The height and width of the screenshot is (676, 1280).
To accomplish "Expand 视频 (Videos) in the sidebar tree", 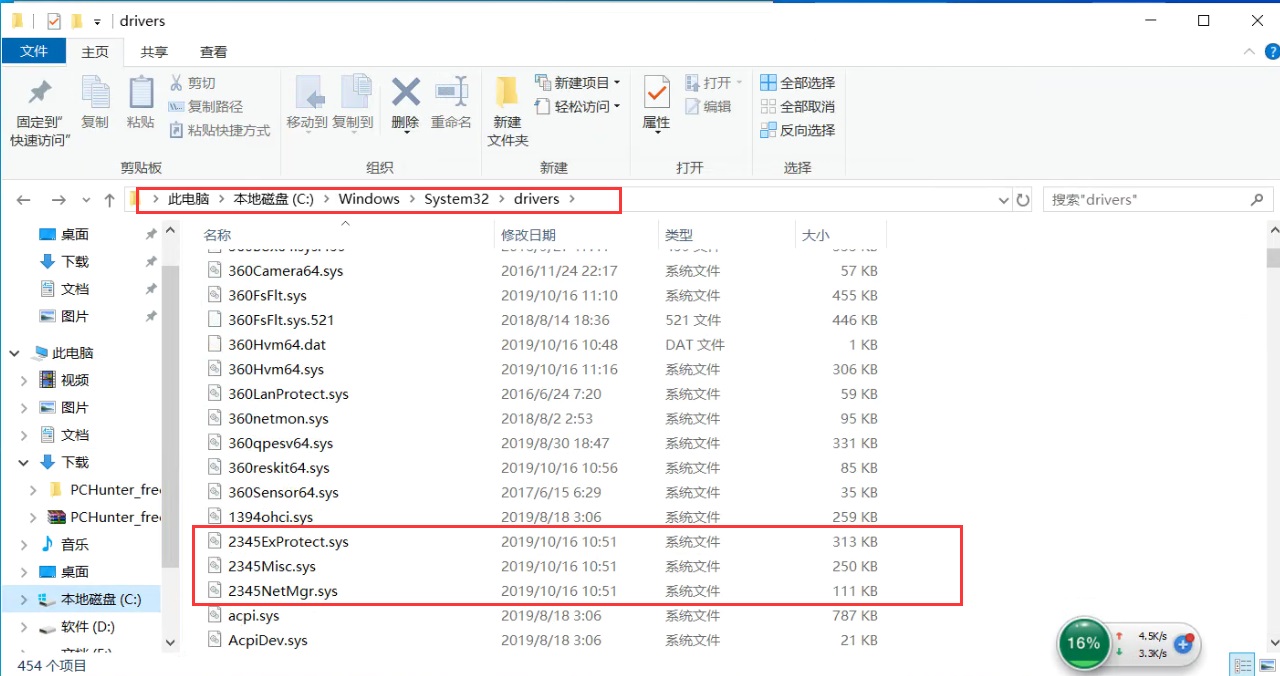I will click(23, 379).
